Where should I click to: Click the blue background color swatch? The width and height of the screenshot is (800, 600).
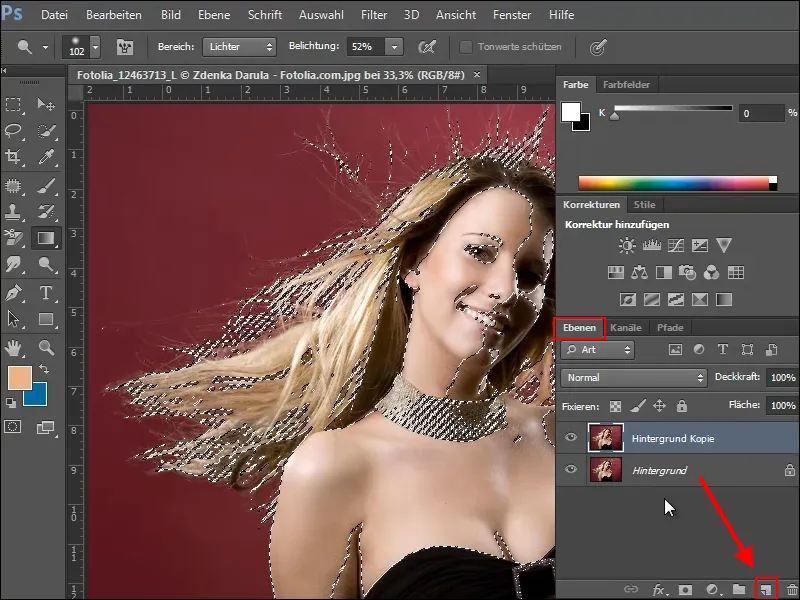pos(39,397)
